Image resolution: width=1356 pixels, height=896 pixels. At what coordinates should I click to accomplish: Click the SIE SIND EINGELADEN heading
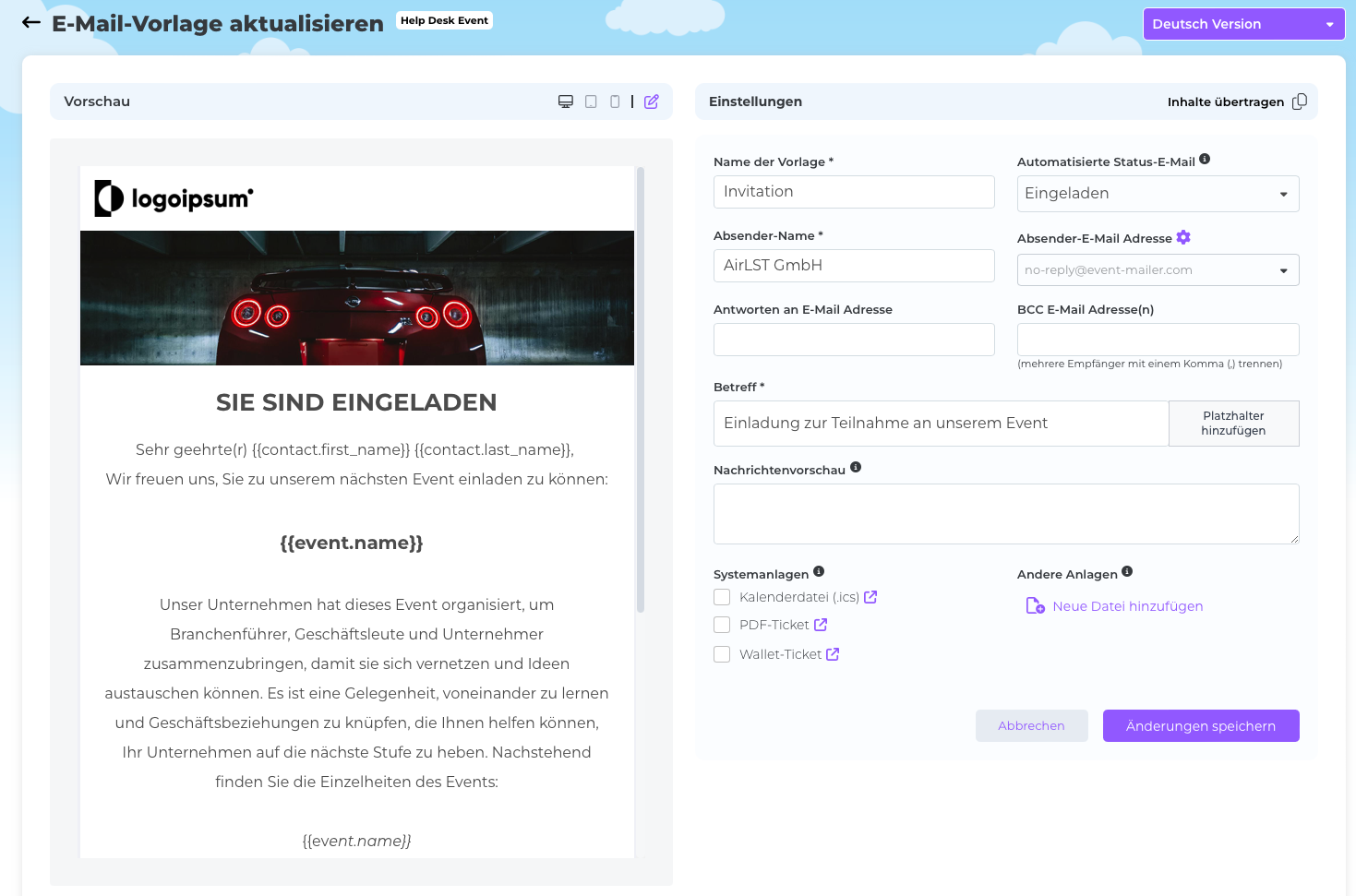click(356, 402)
